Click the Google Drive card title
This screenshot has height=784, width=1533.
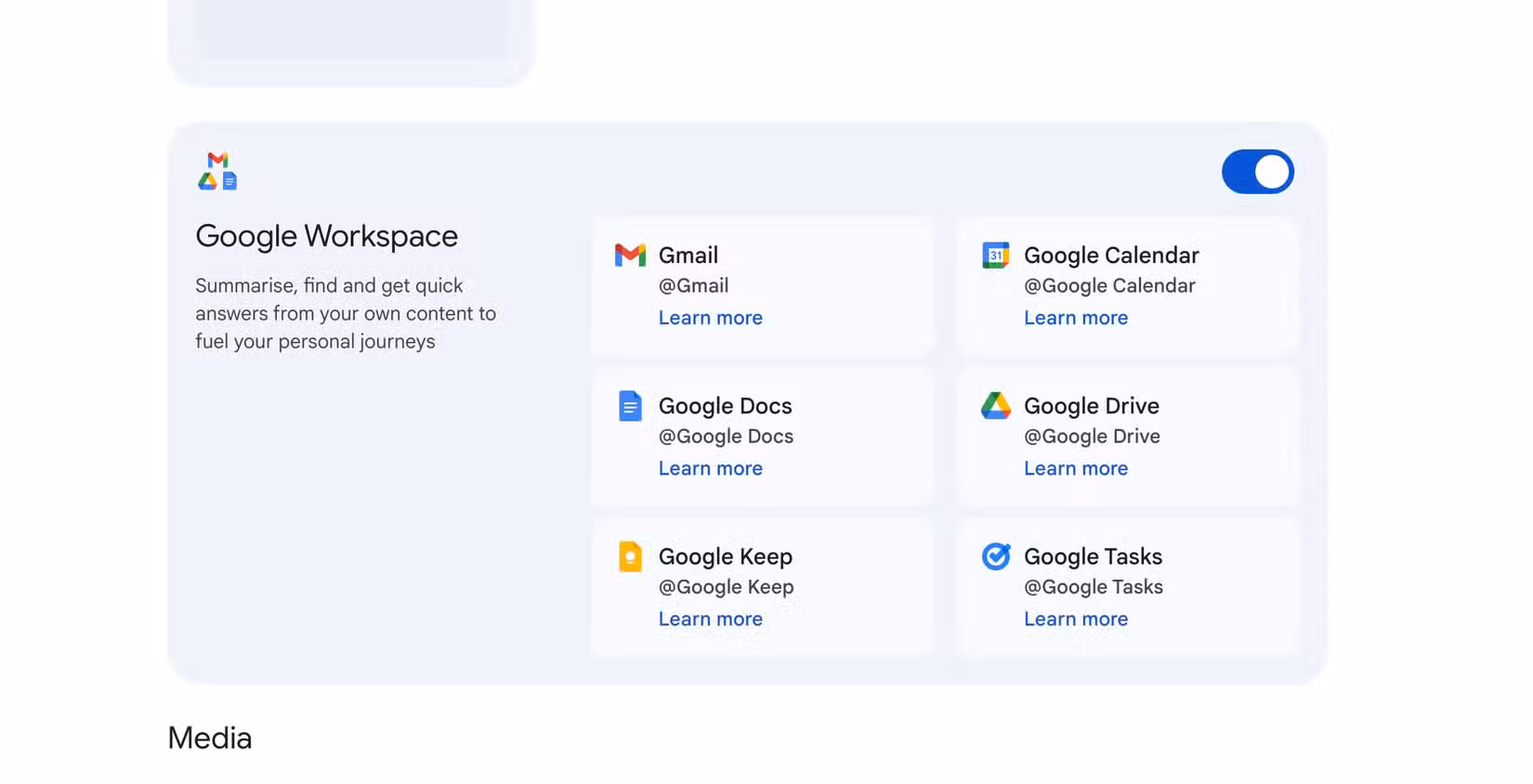(1092, 406)
